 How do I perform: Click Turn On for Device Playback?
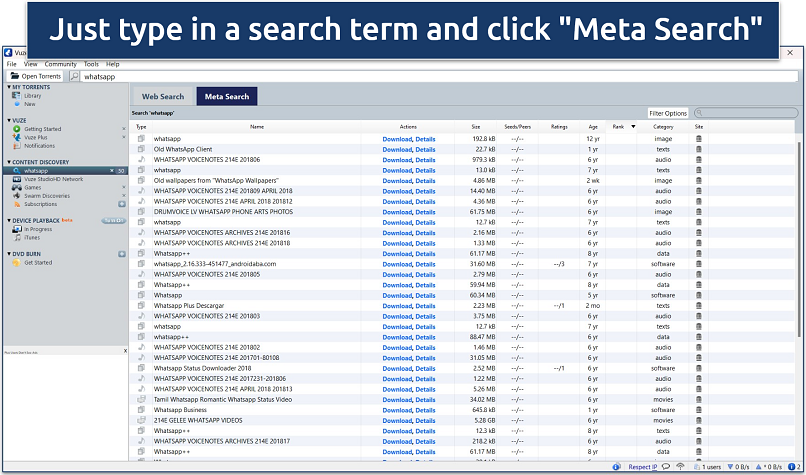point(113,221)
